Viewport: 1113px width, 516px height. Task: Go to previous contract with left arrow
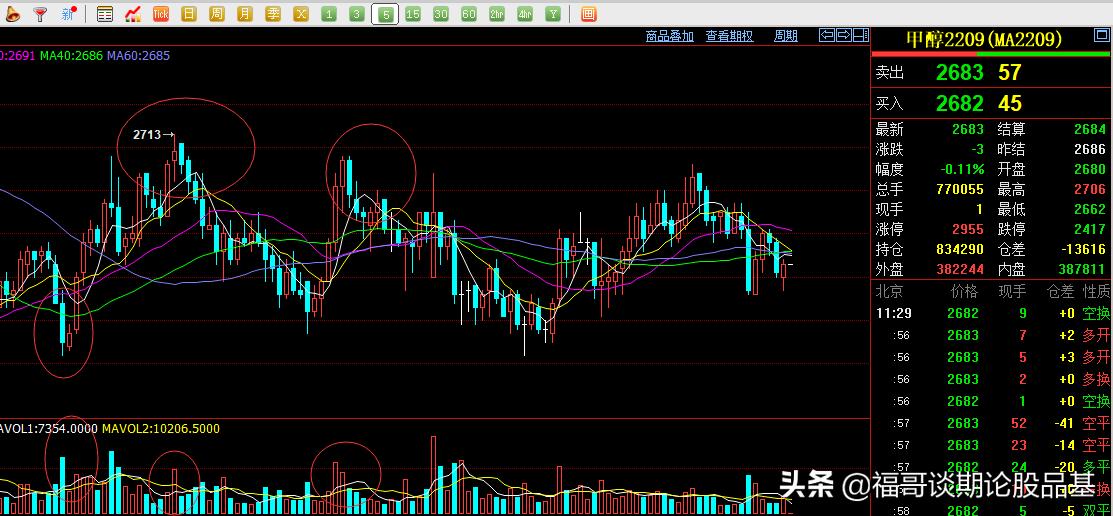click(827, 36)
